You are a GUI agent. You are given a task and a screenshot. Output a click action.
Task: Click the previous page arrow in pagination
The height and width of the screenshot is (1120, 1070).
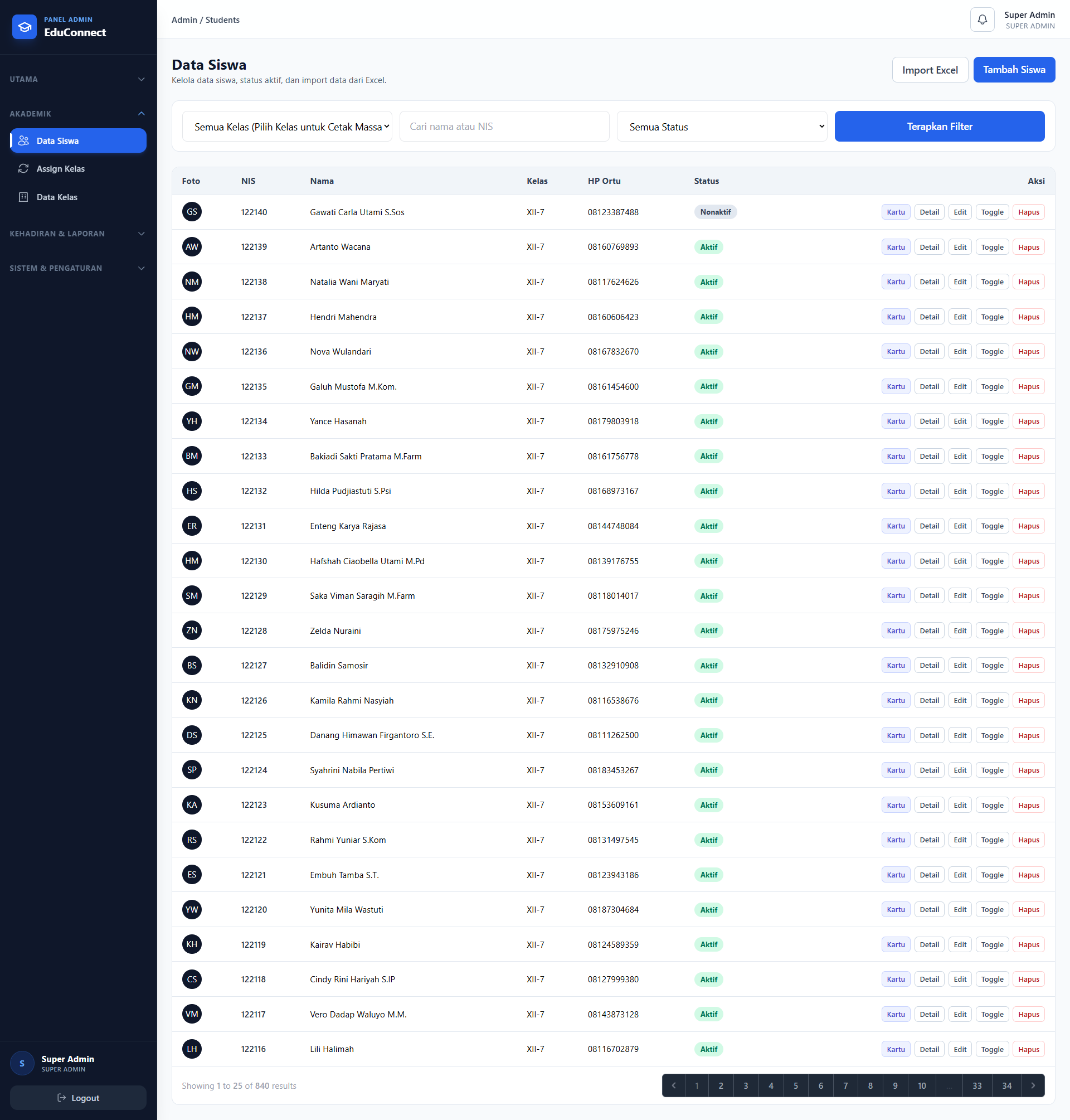click(674, 1085)
